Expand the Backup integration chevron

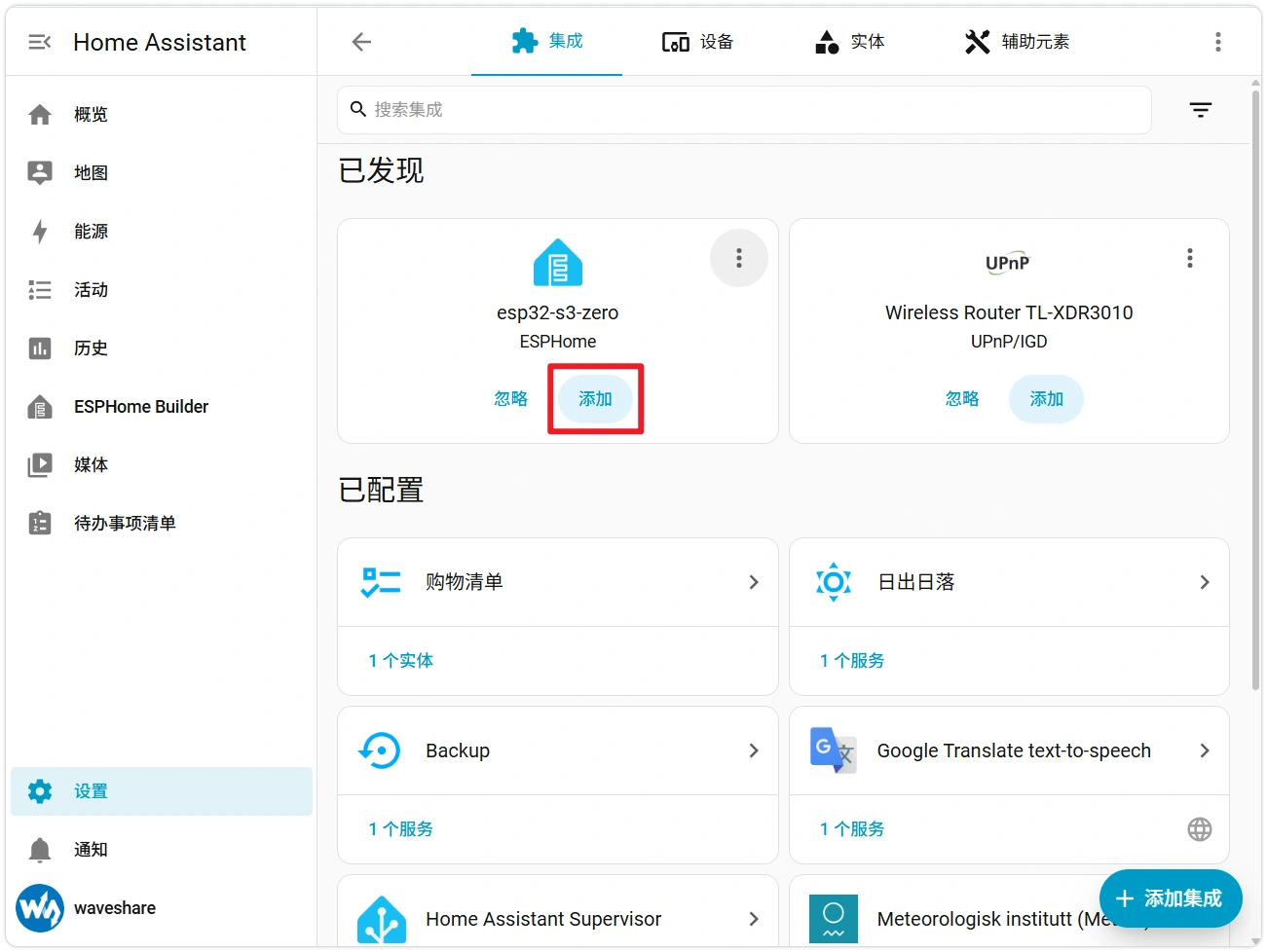click(x=754, y=751)
